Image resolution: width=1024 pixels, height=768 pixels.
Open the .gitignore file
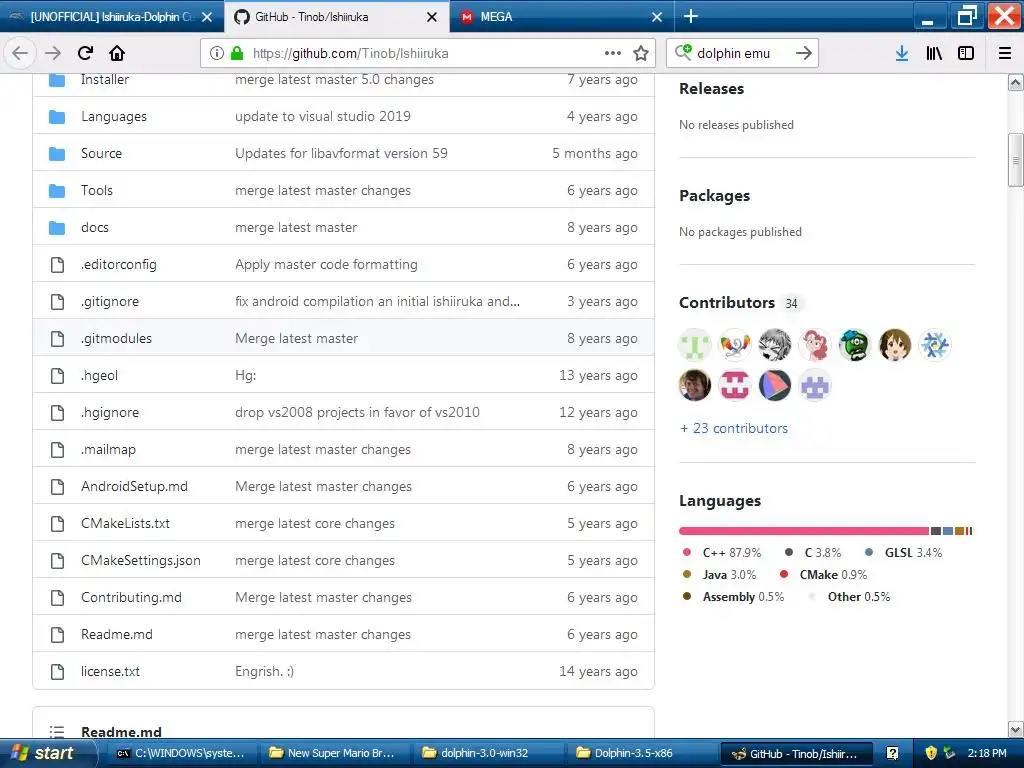[110, 301]
